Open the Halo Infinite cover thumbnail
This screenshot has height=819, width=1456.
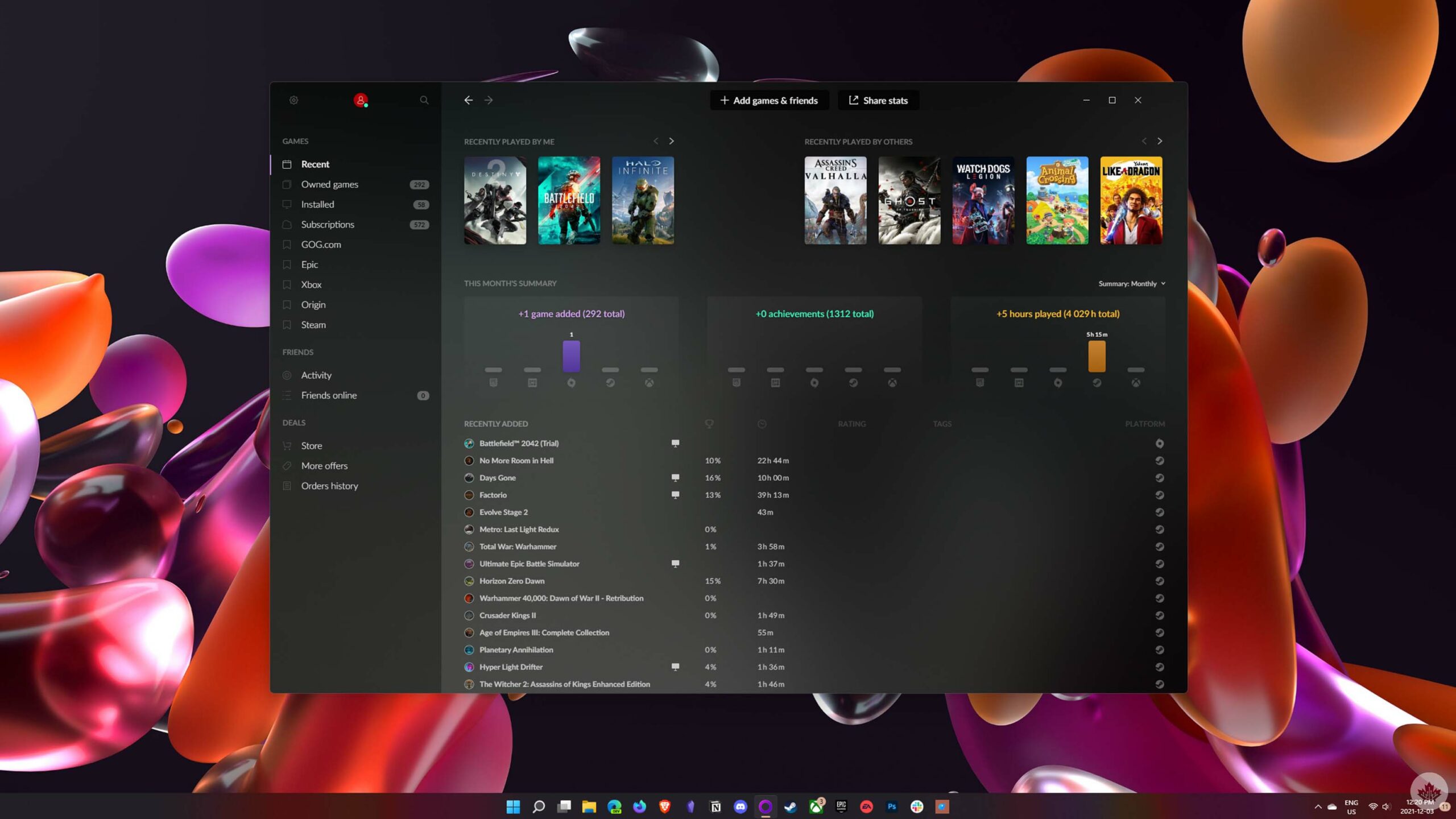(x=643, y=200)
